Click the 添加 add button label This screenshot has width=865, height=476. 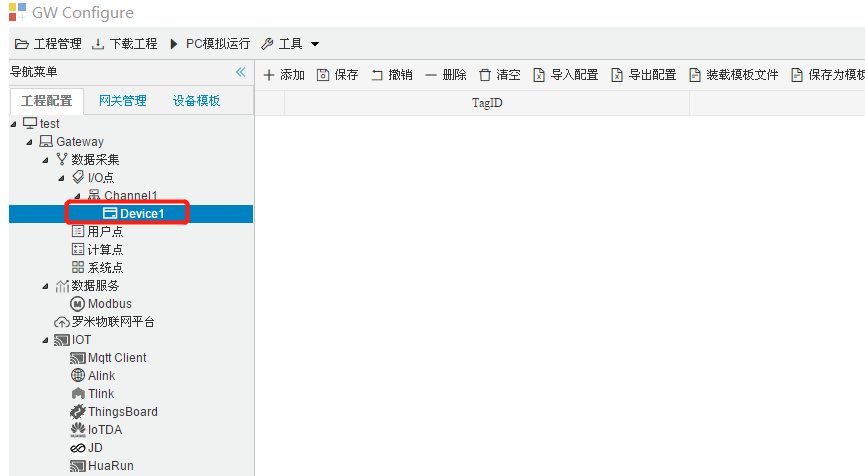pyautogui.click(x=292, y=75)
